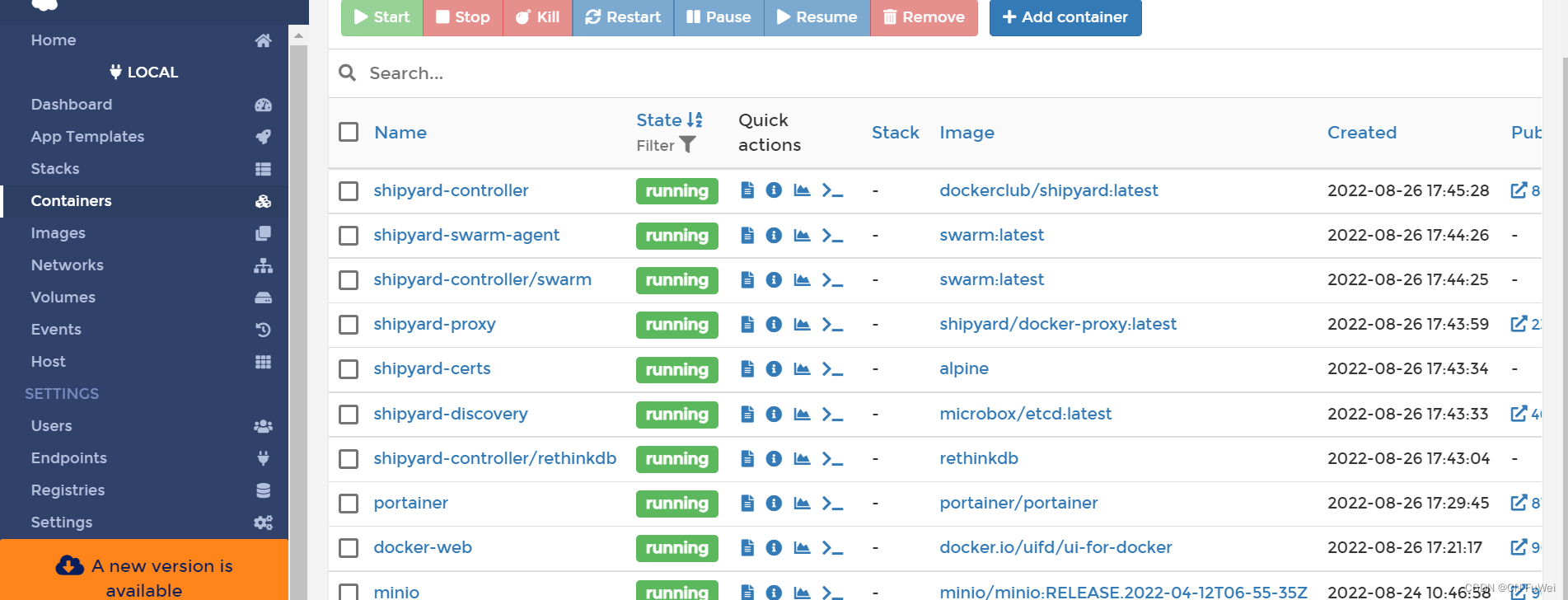Viewport: 1568px width, 600px height.
Task: Open console icon for shipyard-proxy
Action: pyautogui.click(x=832, y=324)
